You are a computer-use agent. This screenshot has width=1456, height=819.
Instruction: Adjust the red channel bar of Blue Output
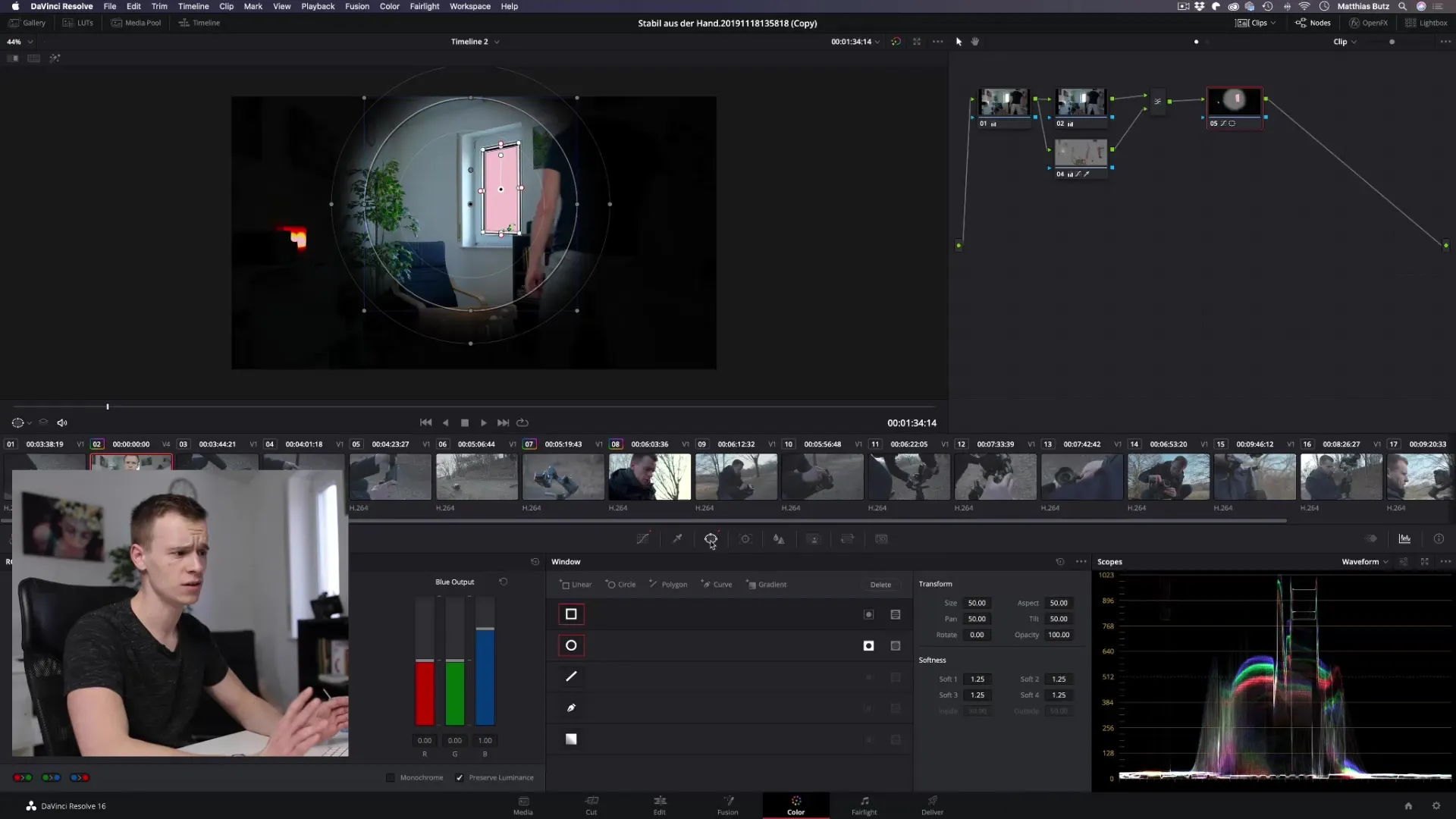click(x=425, y=661)
